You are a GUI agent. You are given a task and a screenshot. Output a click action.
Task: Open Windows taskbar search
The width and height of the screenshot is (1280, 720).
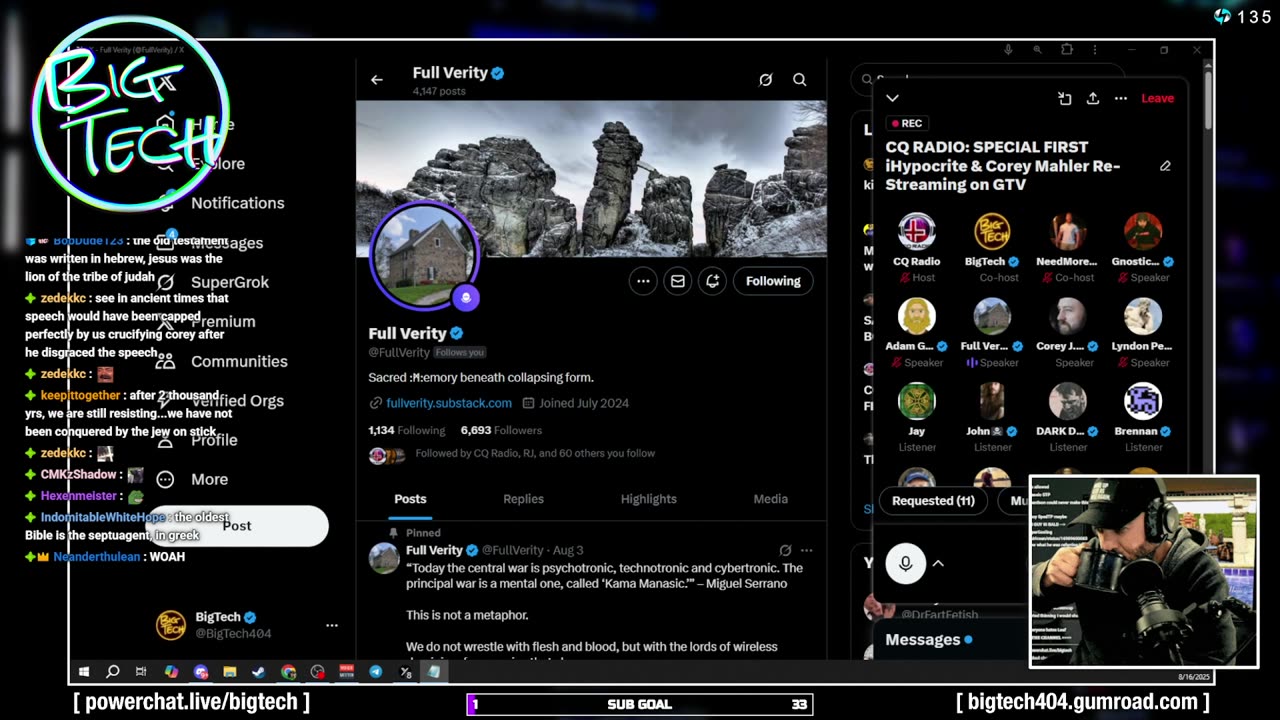[113, 672]
